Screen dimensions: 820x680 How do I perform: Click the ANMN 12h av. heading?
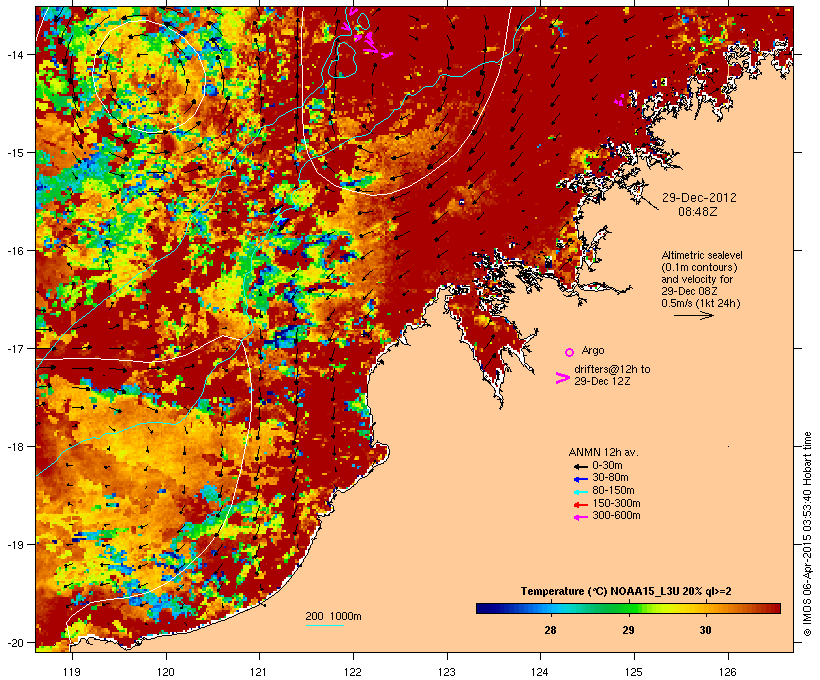click(x=603, y=452)
